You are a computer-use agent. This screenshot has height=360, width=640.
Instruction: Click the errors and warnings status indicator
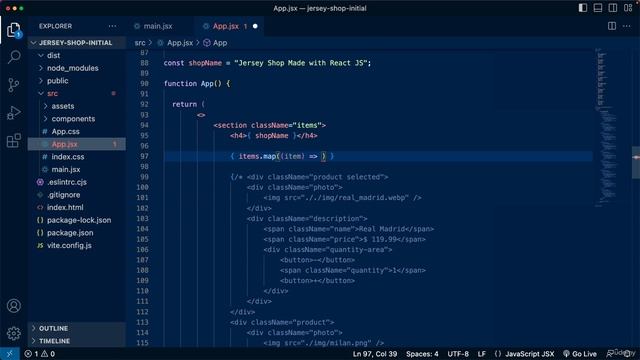40,354
